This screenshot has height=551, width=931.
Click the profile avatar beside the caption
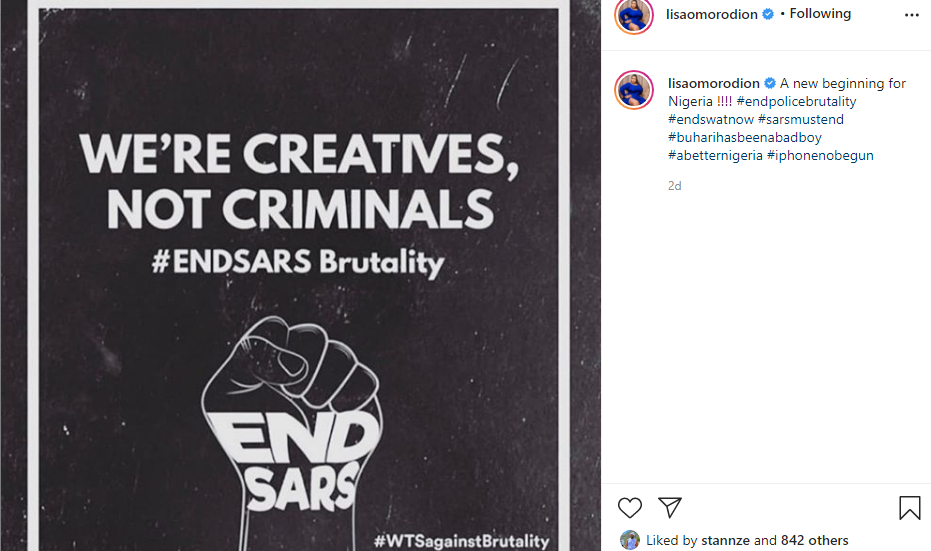pos(634,91)
